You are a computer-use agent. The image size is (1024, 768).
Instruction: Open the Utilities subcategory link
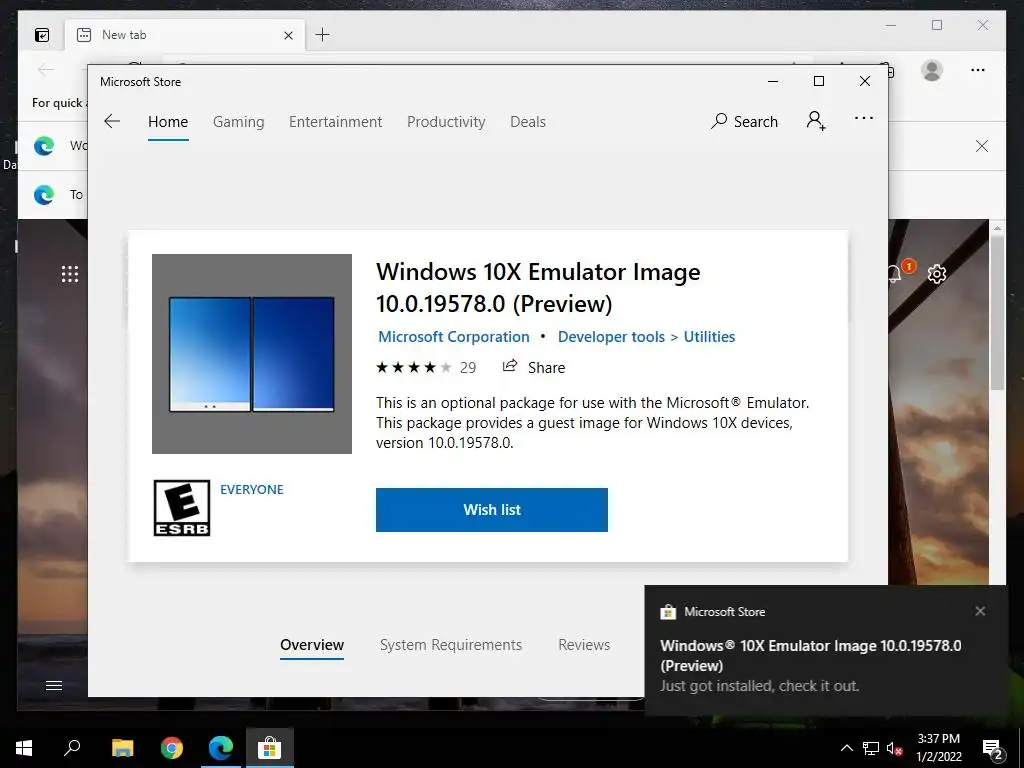(709, 336)
